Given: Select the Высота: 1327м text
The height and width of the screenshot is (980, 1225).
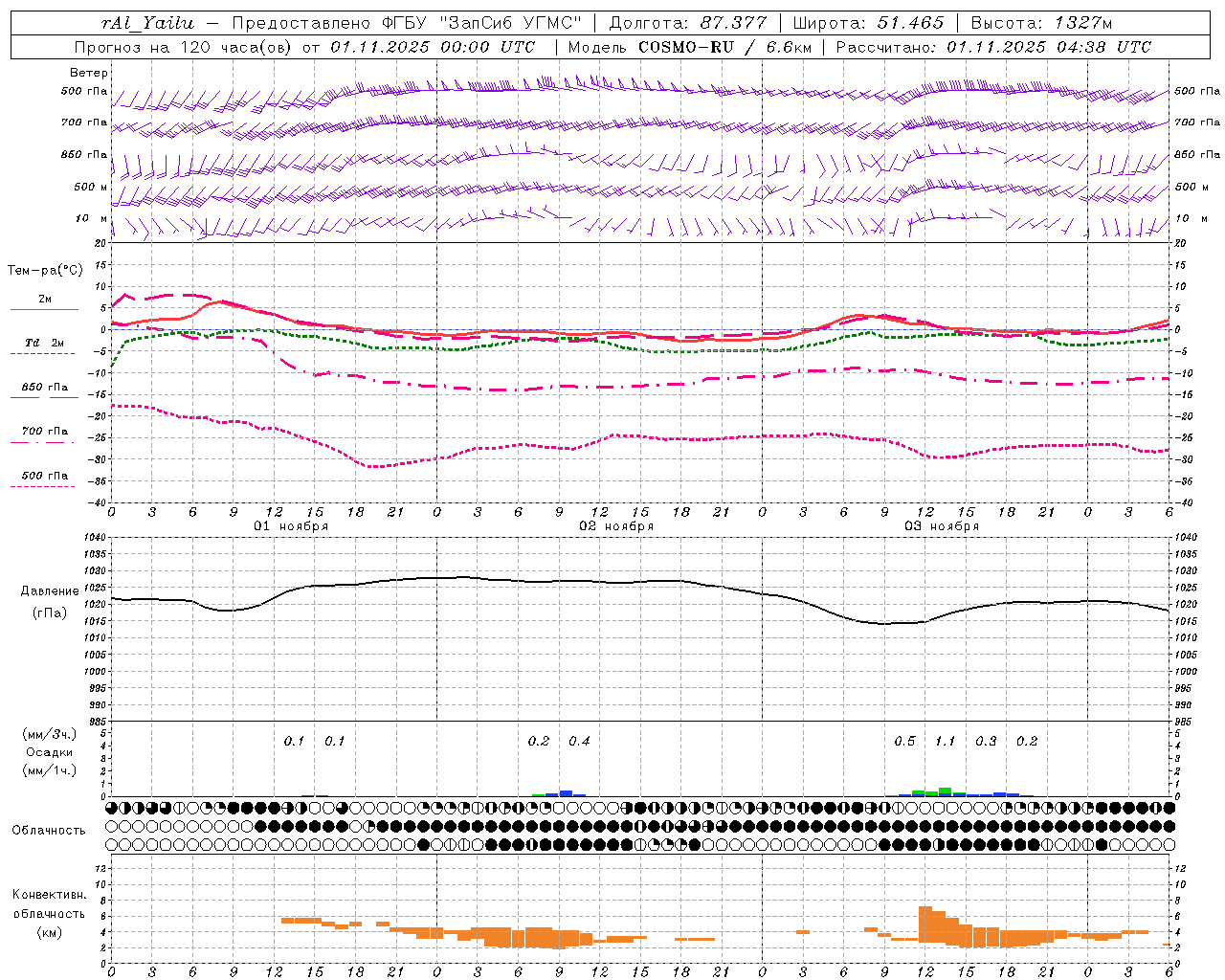Looking at the screenshot, I should click(1041, 23).
